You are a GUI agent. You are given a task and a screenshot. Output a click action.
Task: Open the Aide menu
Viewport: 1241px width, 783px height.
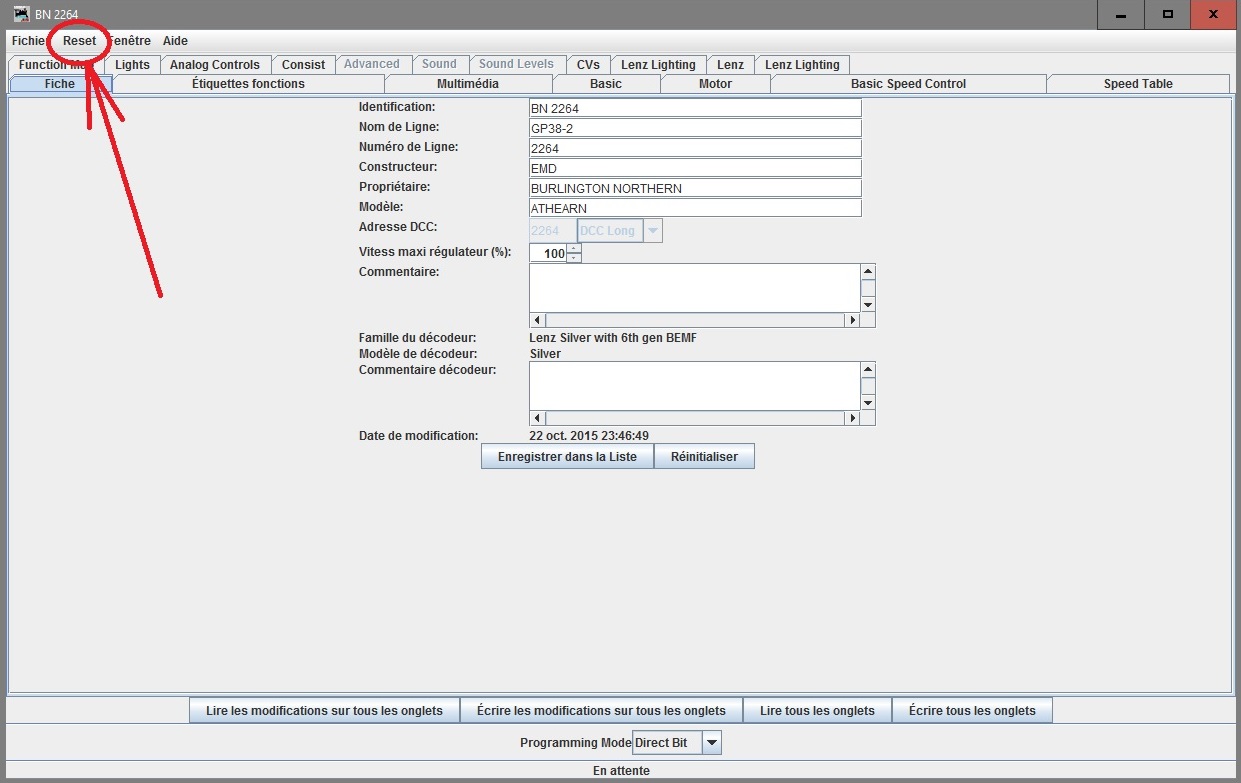tap(175, 41)
